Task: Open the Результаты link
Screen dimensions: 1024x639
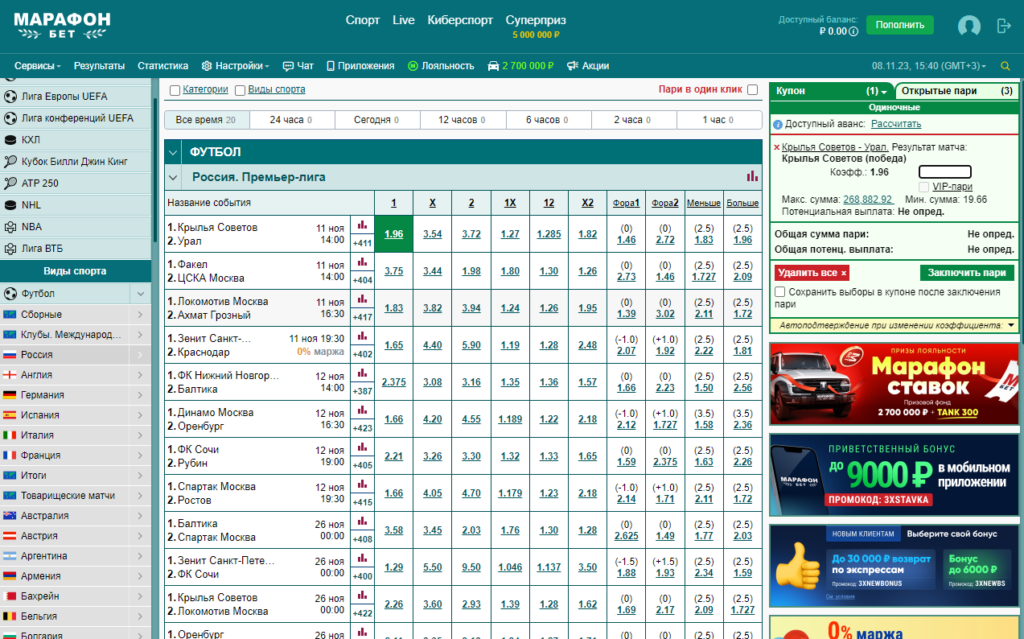Action: coord(99,66)
